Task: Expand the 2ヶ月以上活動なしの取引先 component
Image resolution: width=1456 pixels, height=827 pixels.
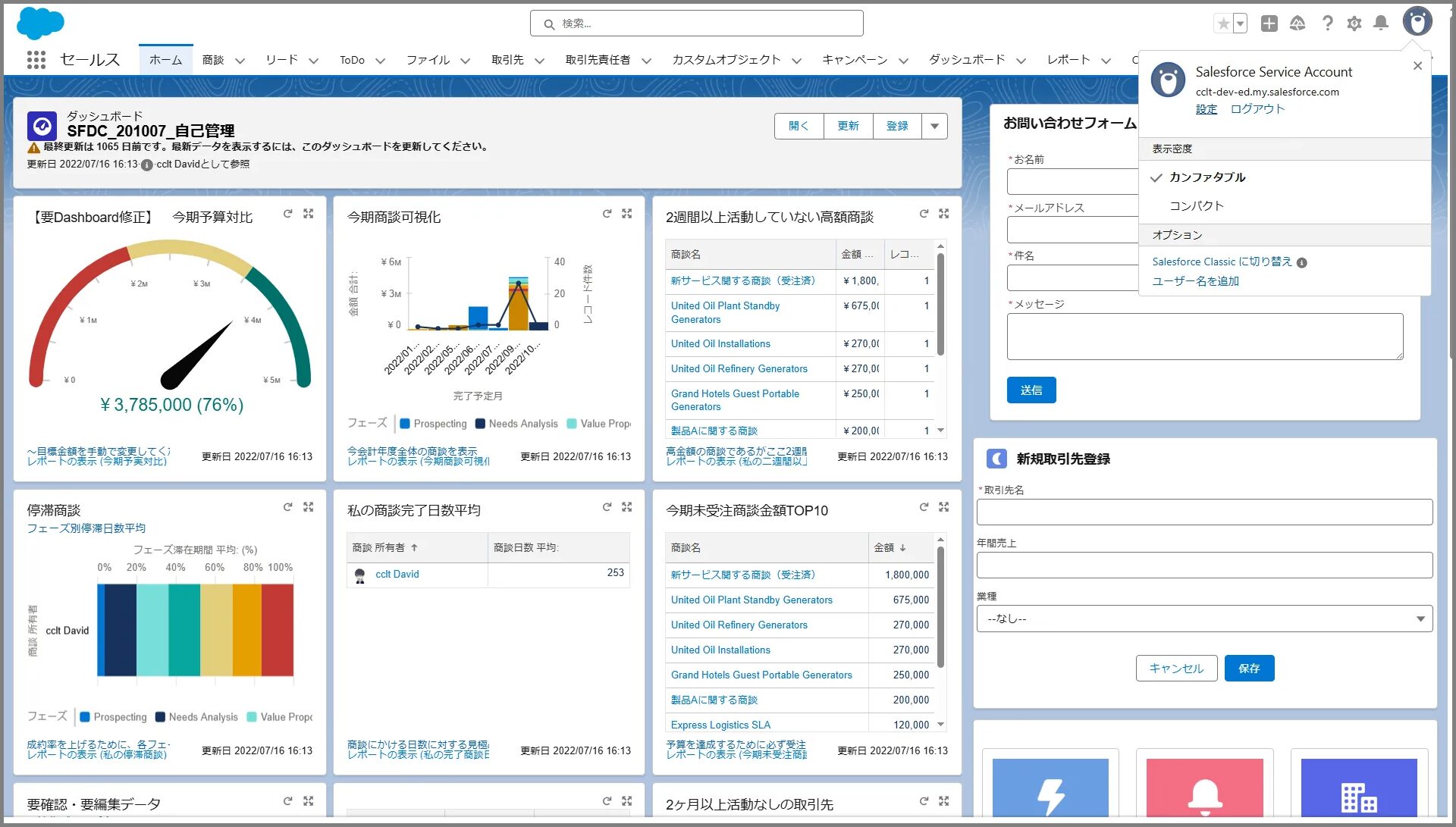Action: 944,801
